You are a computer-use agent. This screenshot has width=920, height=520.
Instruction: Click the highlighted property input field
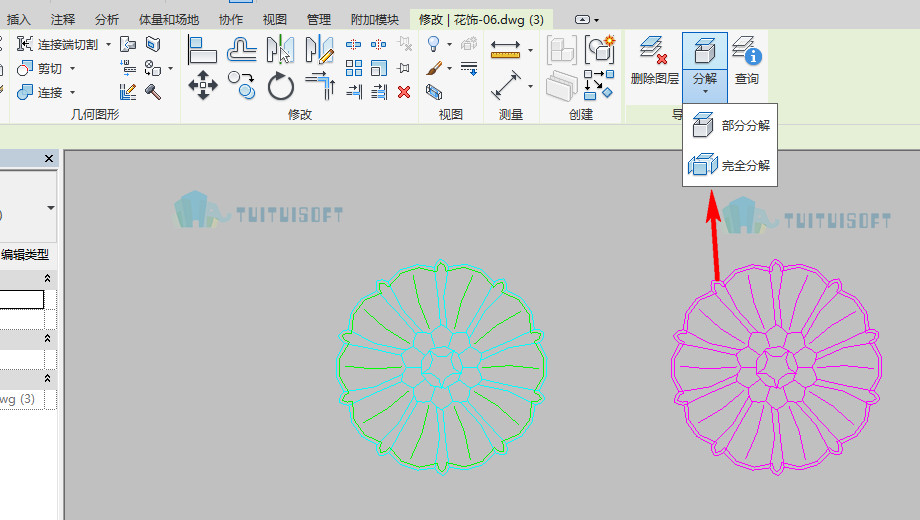22,299
